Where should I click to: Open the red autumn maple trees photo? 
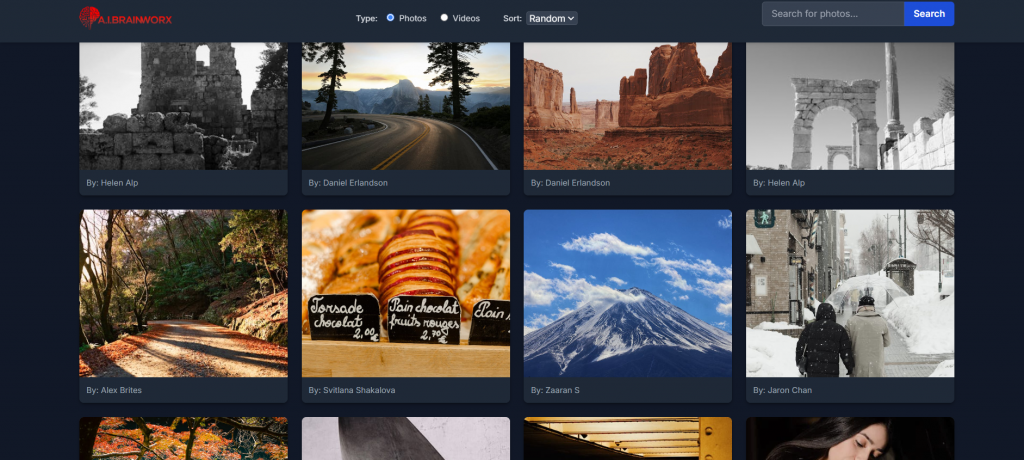[183, 439]
